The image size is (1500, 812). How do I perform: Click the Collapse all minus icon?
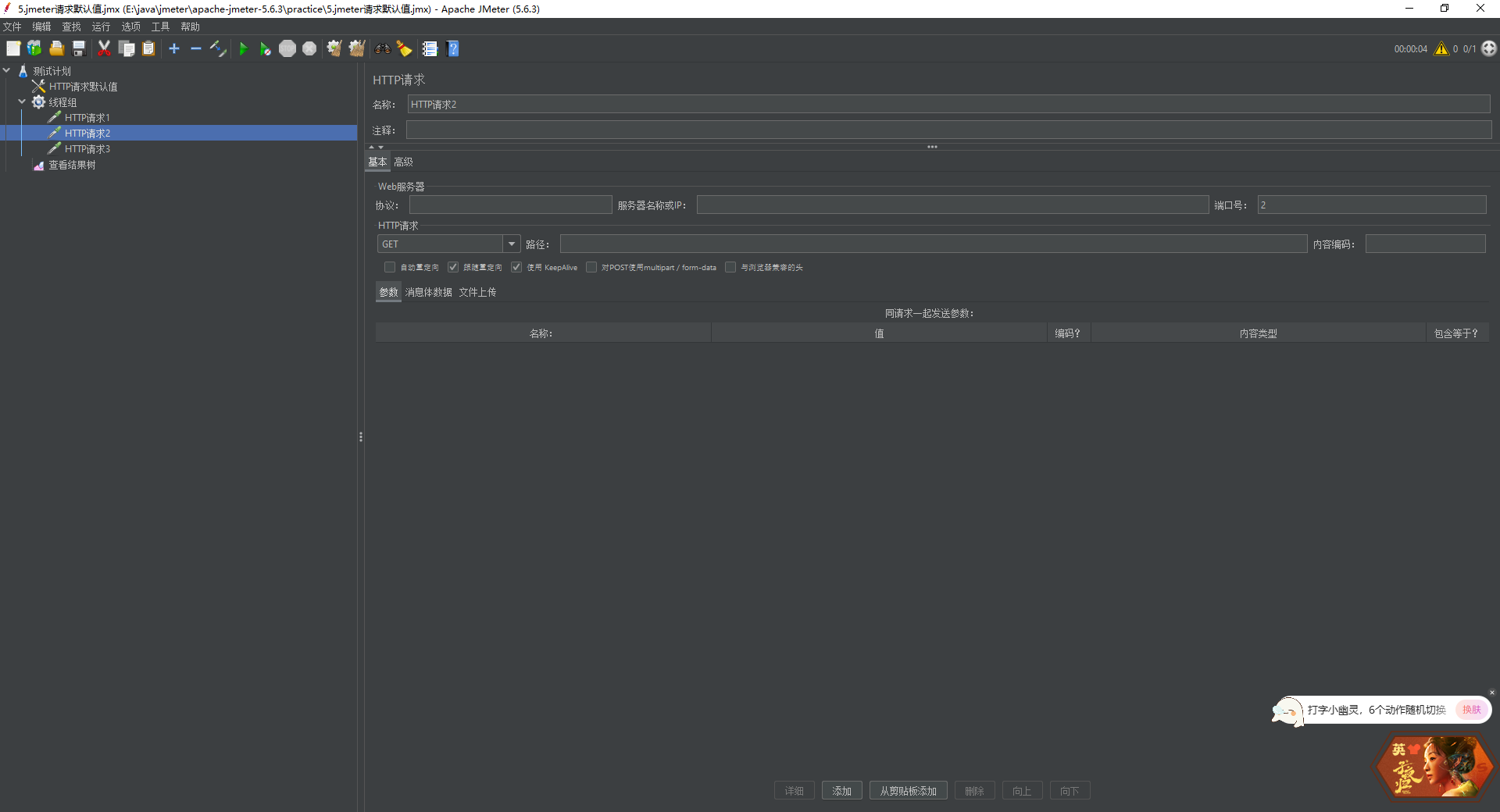196,48
